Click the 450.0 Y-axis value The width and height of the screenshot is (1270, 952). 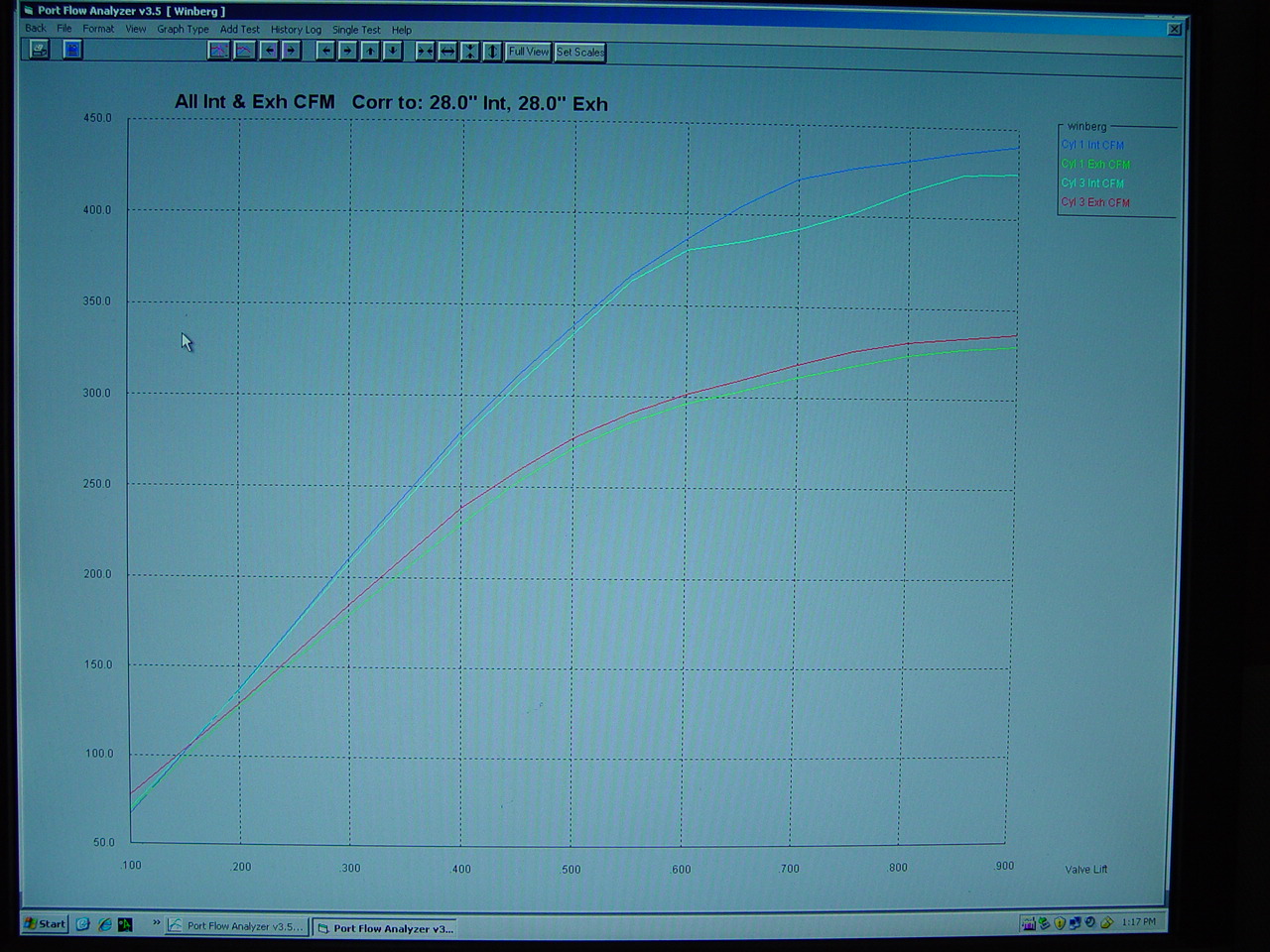click(97, 117)
